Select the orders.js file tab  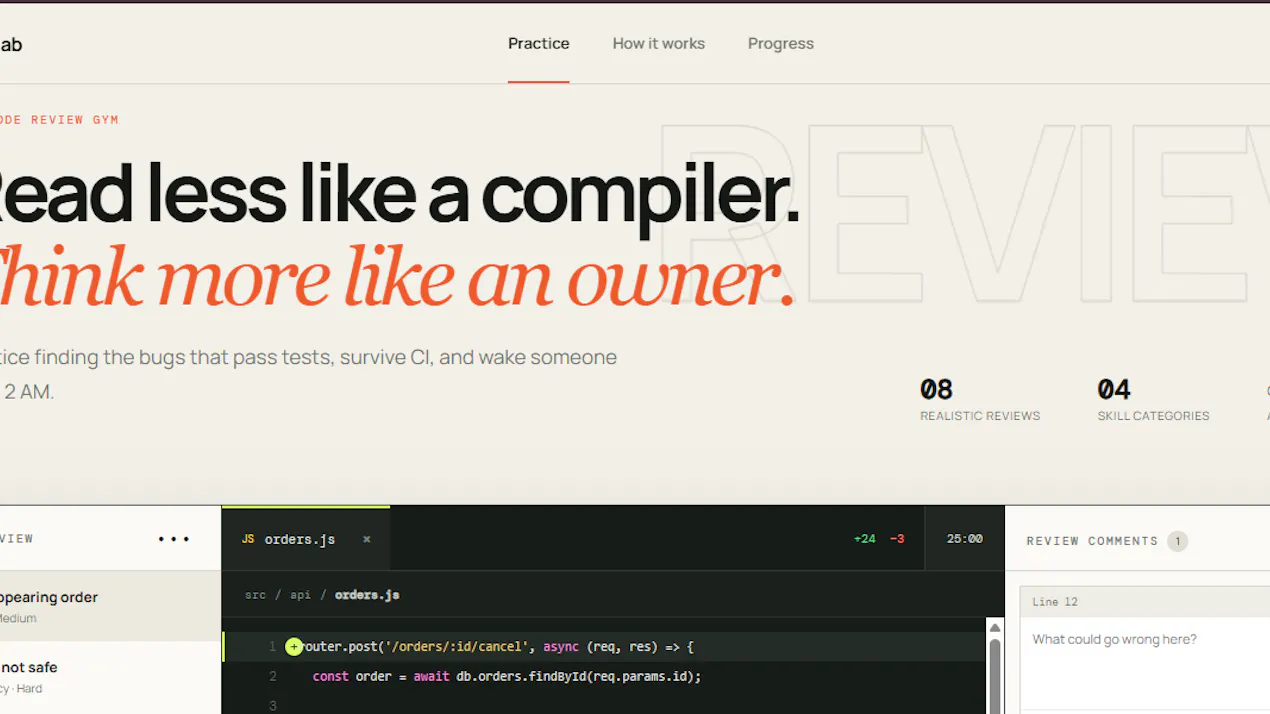click(306, 539)
